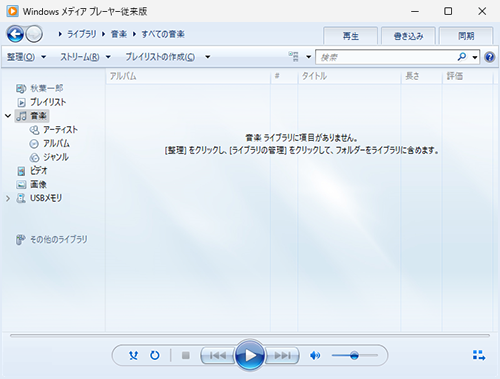The width and height of the screenshot is (500, 379).
Task: Open the dropdown arrow beside プレイリストの作成
Action: pyautogui.click(x=208, y=57)
